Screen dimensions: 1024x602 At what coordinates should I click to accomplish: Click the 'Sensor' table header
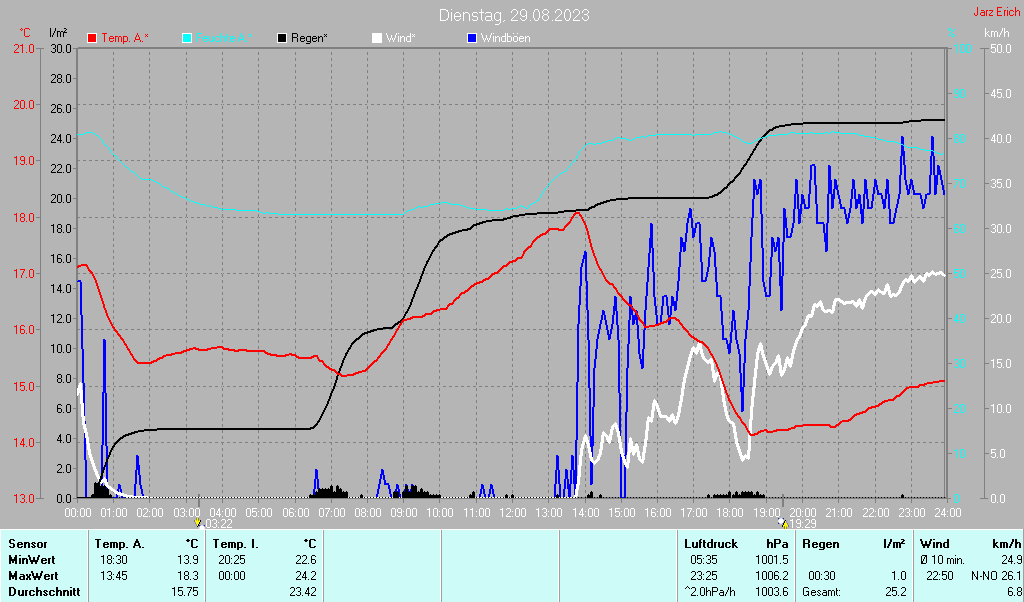28,544
